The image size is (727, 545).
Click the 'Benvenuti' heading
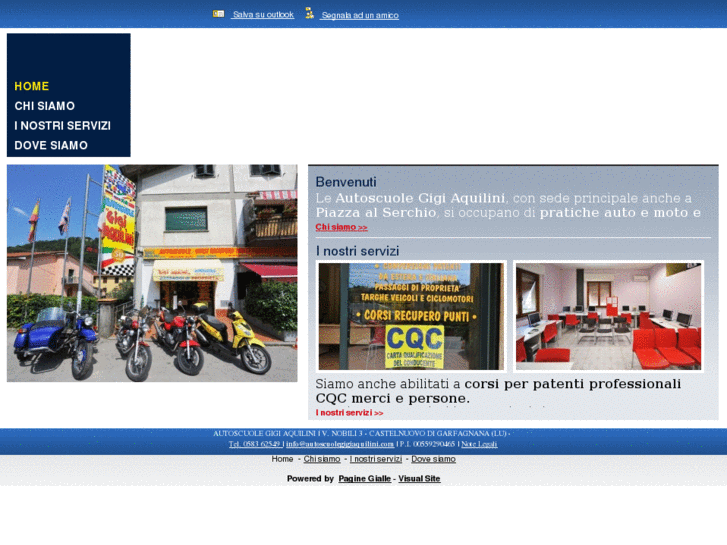(346, 182)
